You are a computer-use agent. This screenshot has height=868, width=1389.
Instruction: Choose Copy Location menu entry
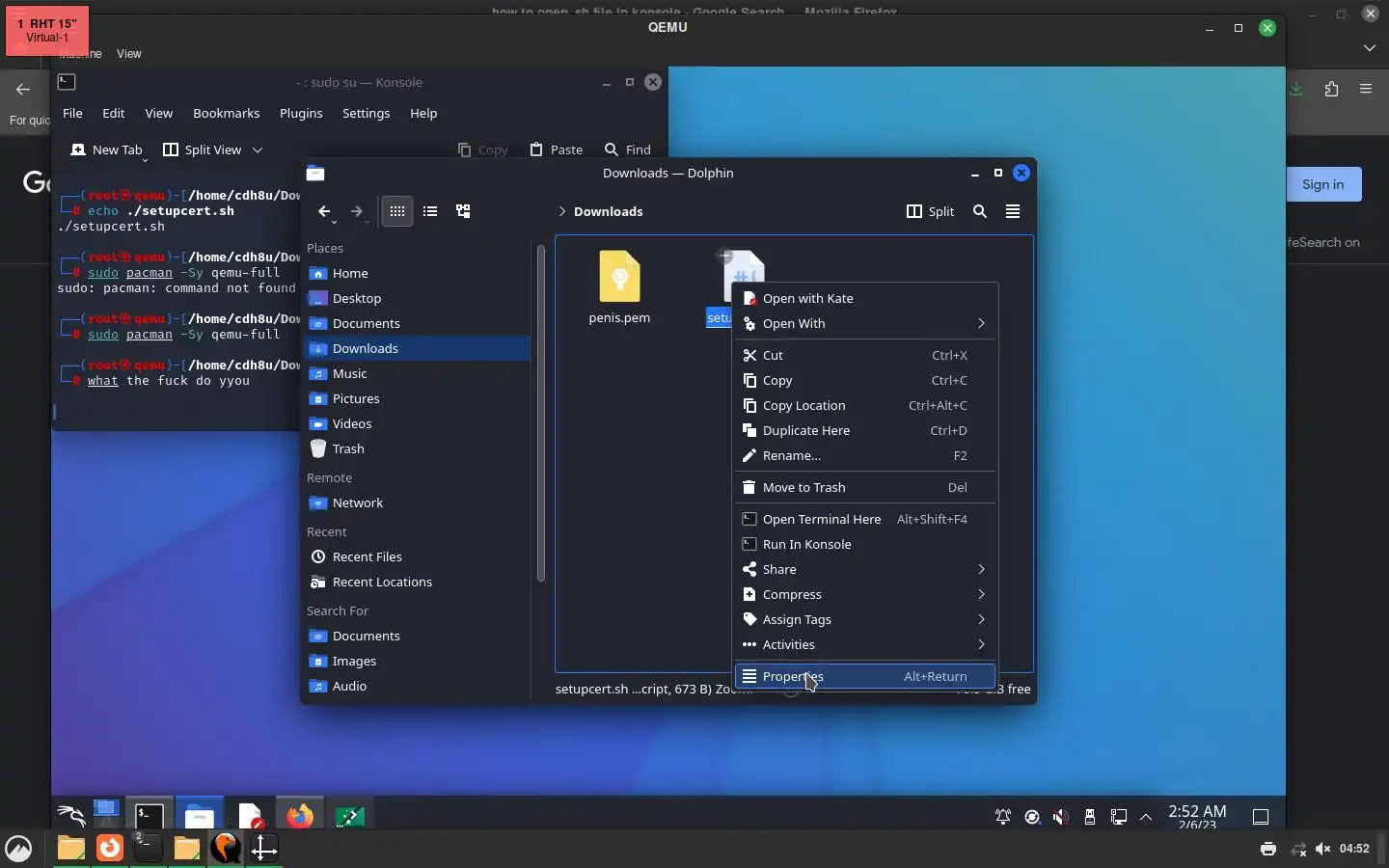coord(865,405)
